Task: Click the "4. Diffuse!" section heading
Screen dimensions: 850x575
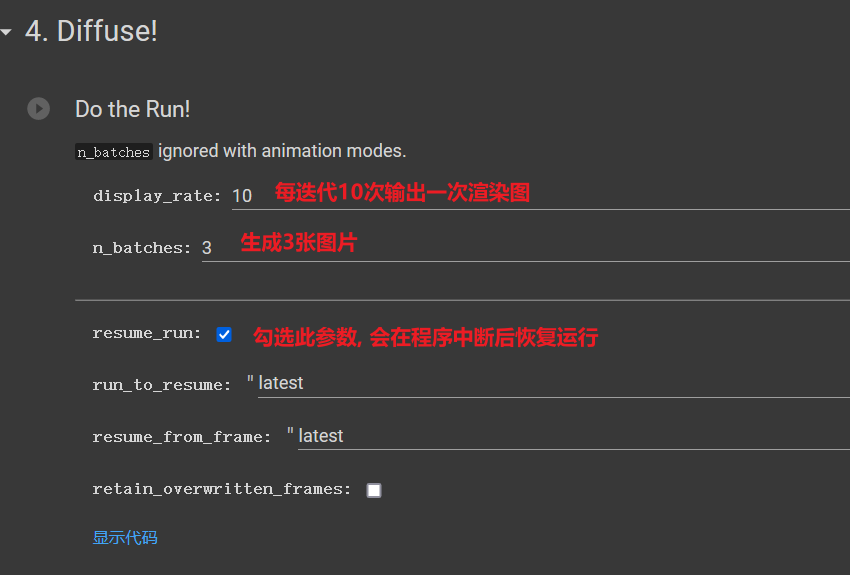Action: (91, 31)
